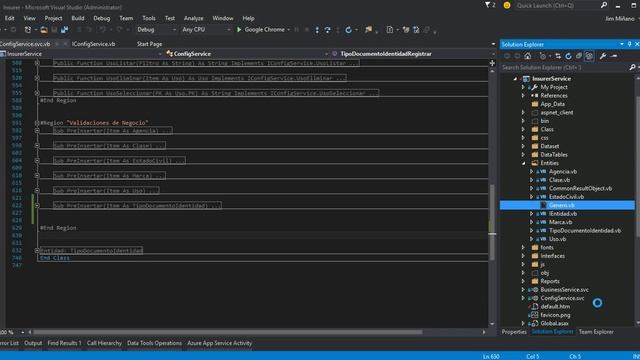The width and height of the screenshot is (640, 360).
Task: Open the Properties tab beside Solution Explorer
Action: coord(514,332)
